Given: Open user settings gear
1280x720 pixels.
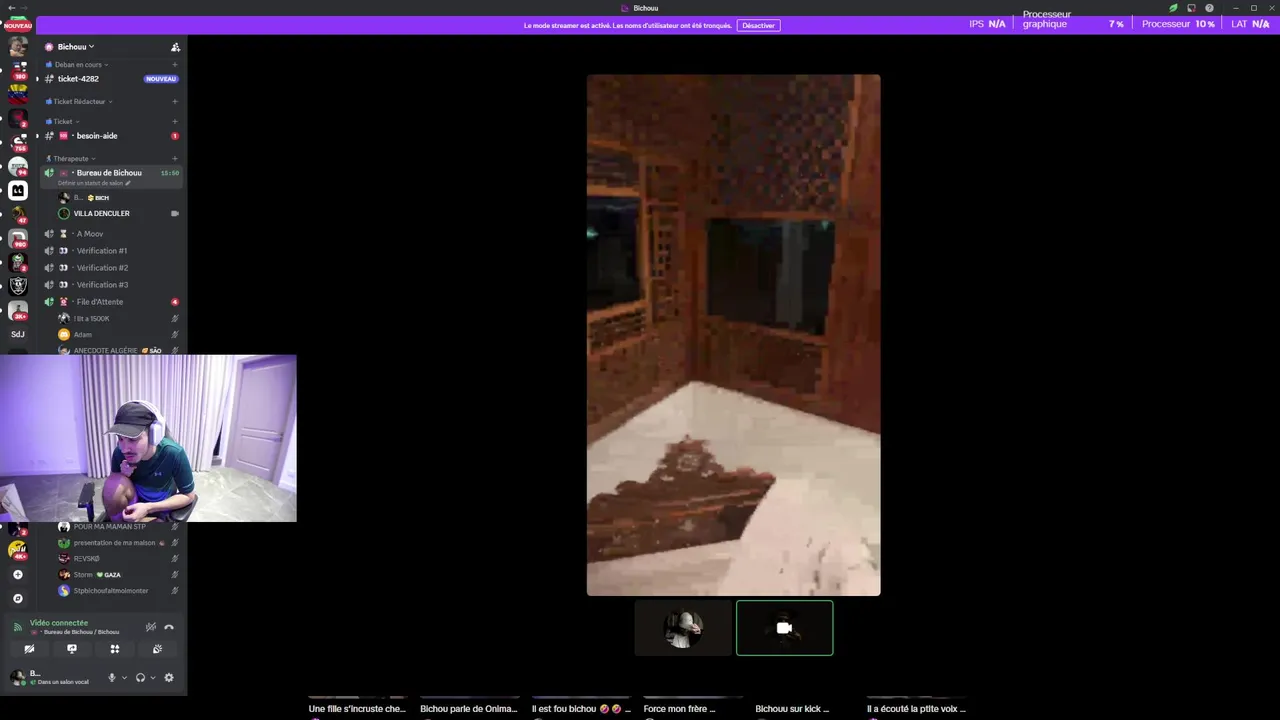Looking at the screenshot, I should 169,677.
